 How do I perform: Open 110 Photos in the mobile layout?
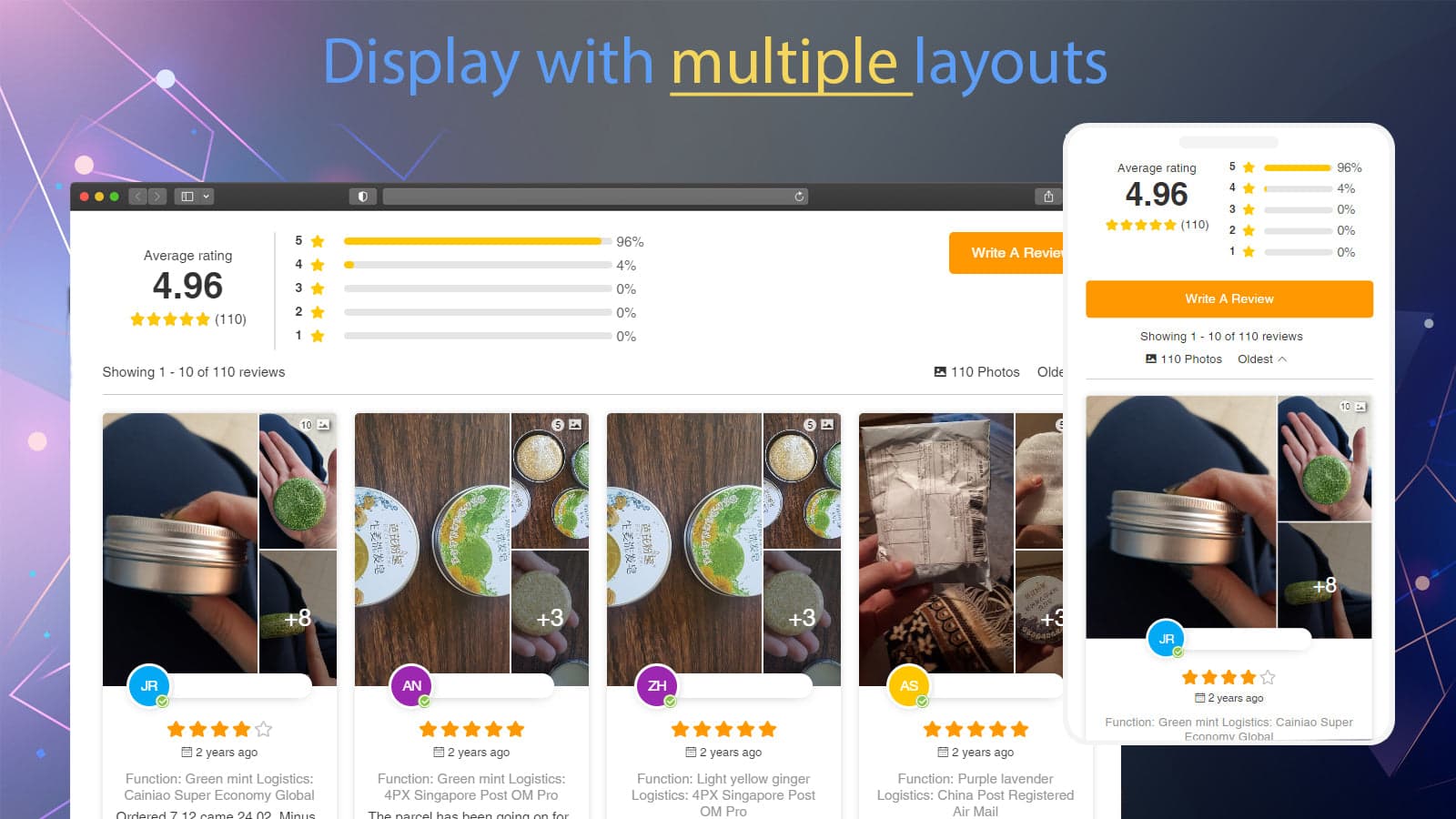(x=1183, y=359)
